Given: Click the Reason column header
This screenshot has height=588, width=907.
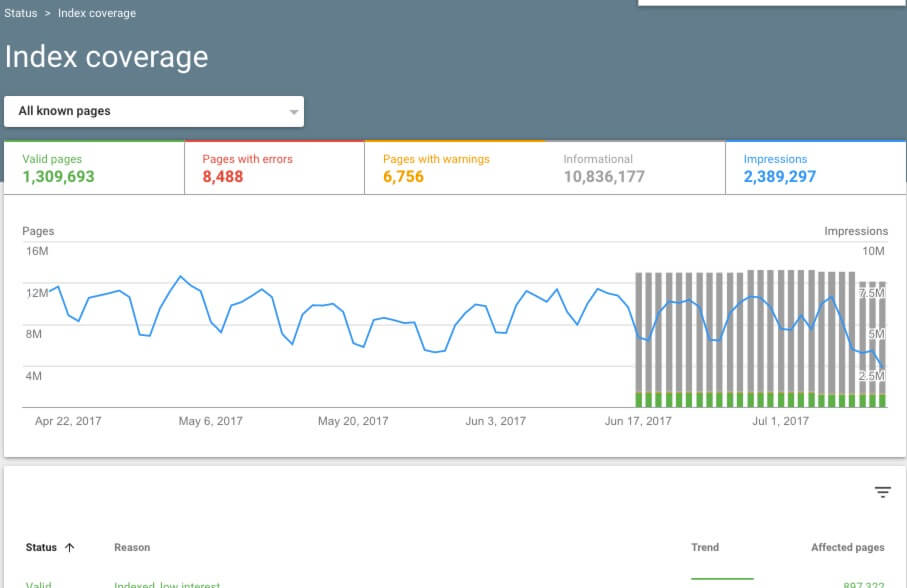Looking at the screenshot, I should point(131,547).
